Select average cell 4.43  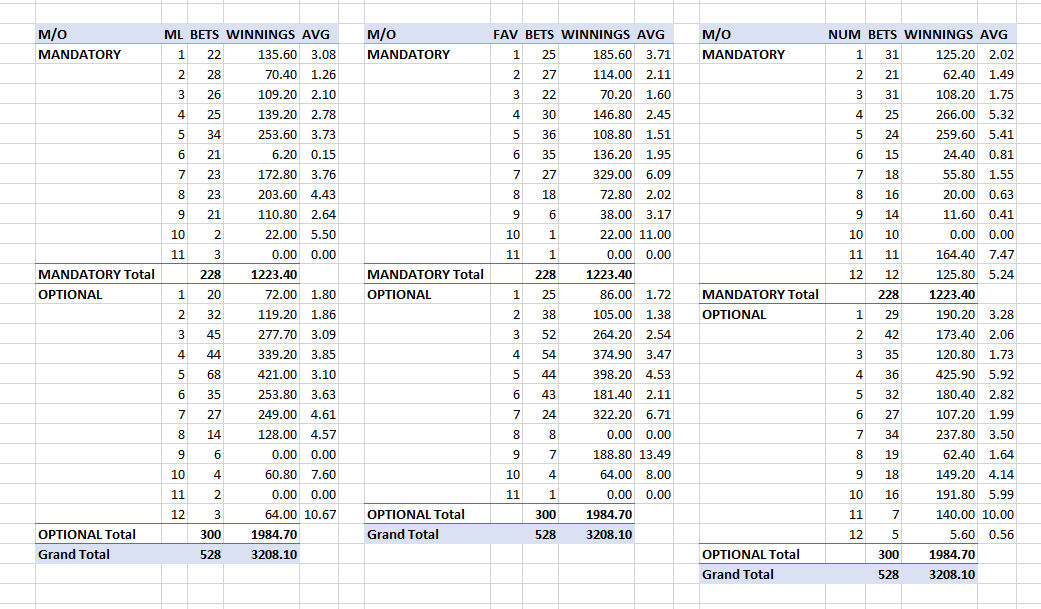(323, 194)
